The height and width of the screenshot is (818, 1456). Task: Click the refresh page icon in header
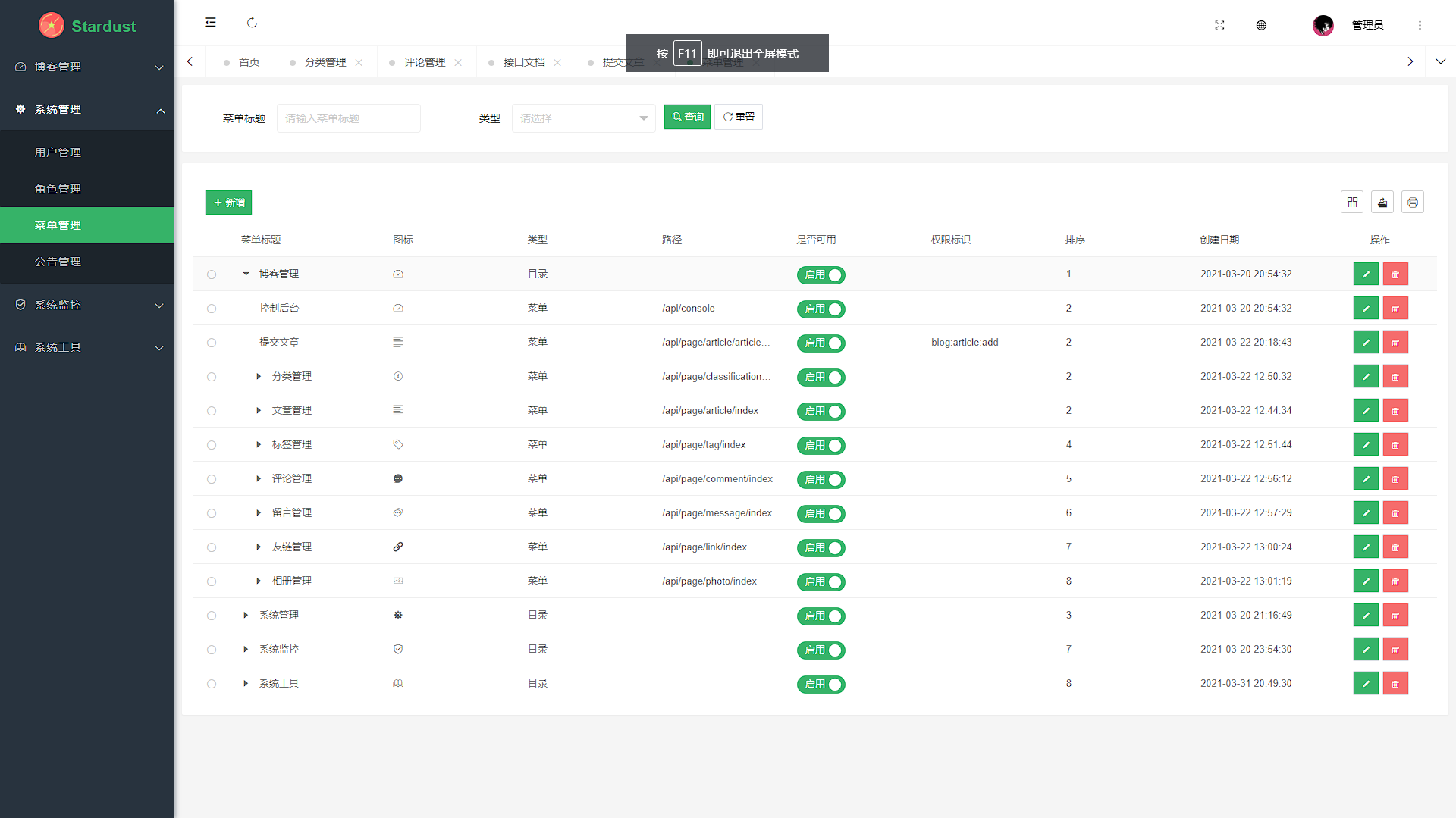252,23
